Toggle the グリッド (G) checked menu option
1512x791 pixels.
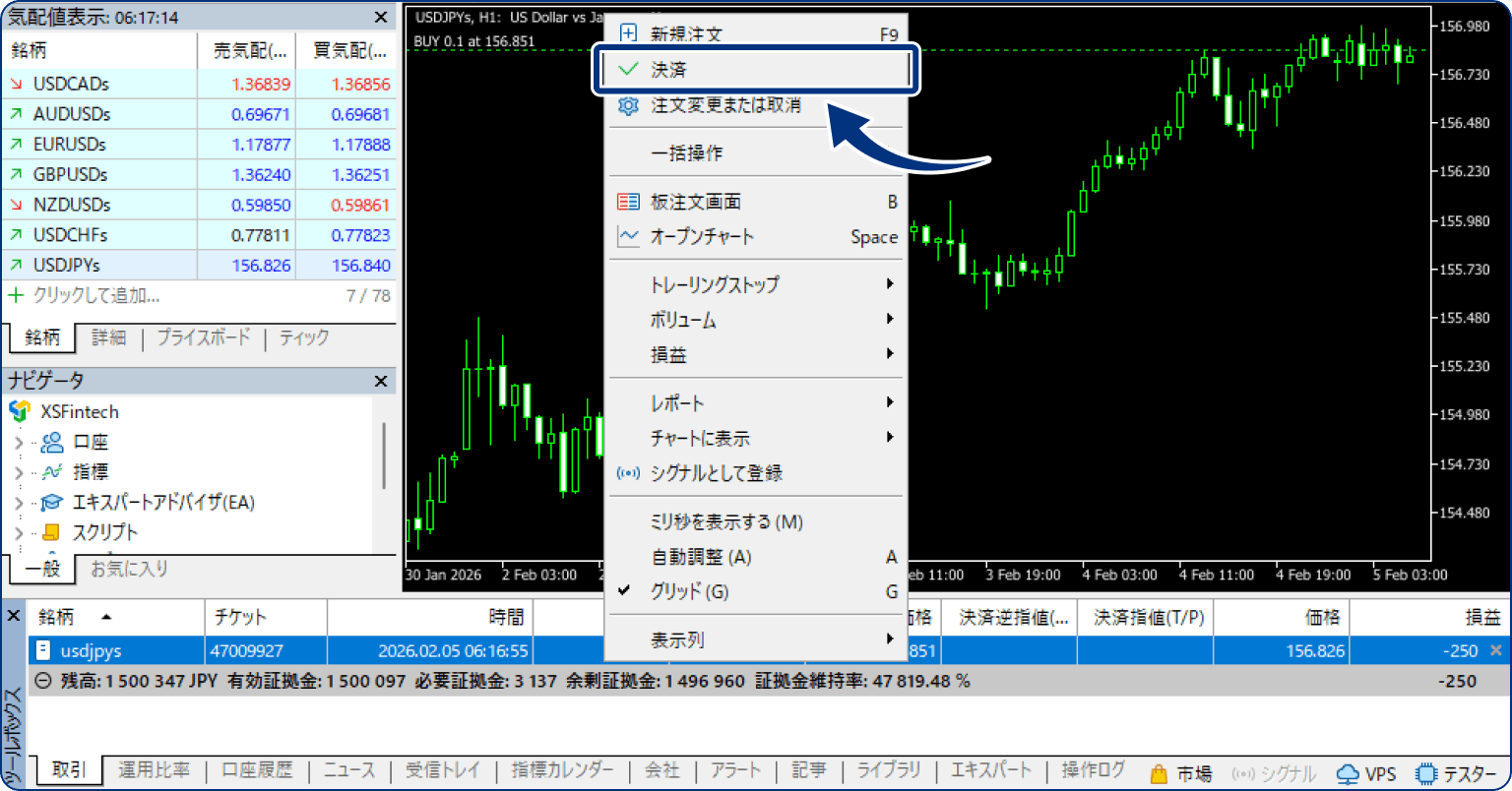point(689,591)
